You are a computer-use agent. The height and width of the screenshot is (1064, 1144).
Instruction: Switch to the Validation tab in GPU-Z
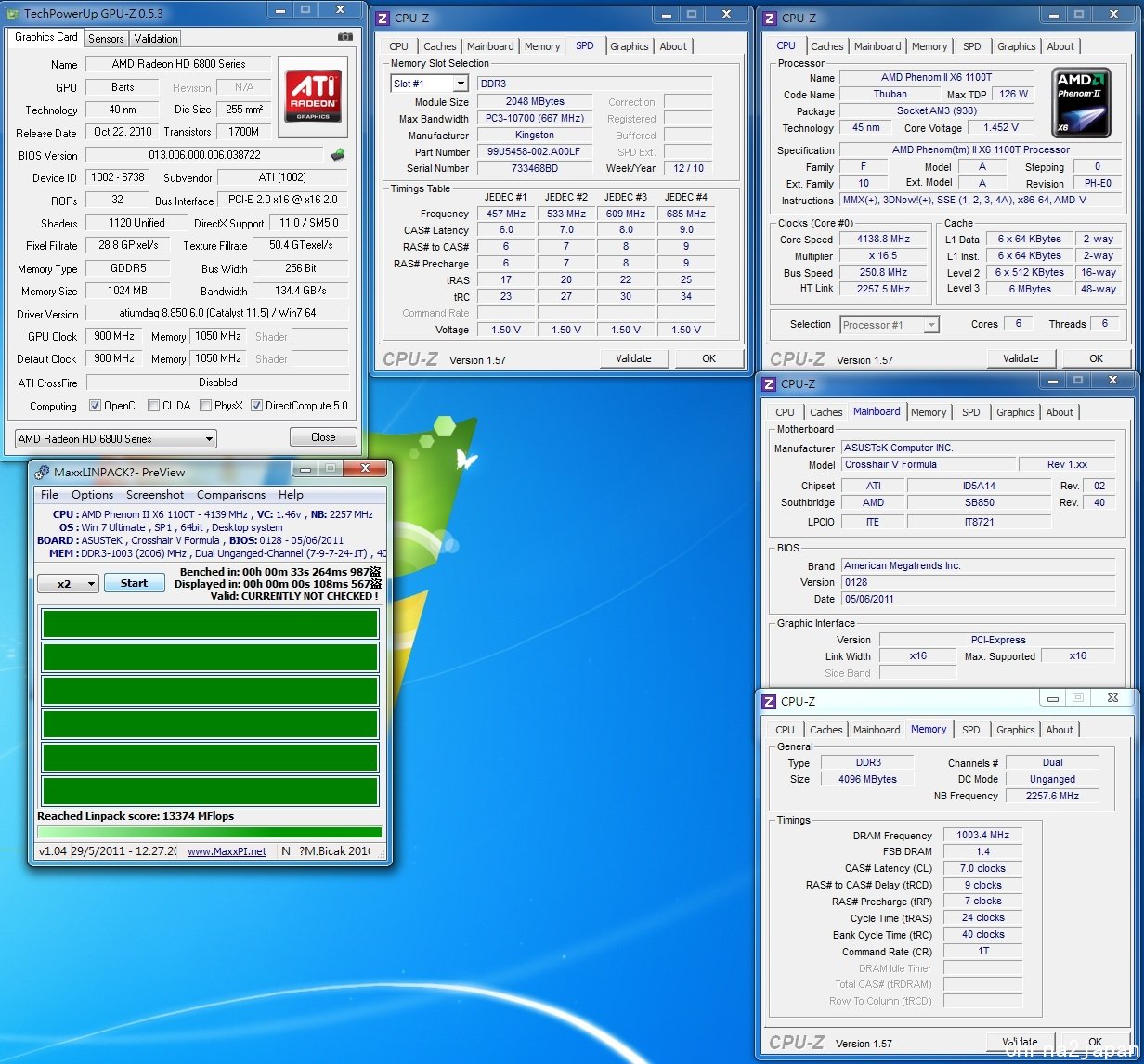(x=156, y=39)
